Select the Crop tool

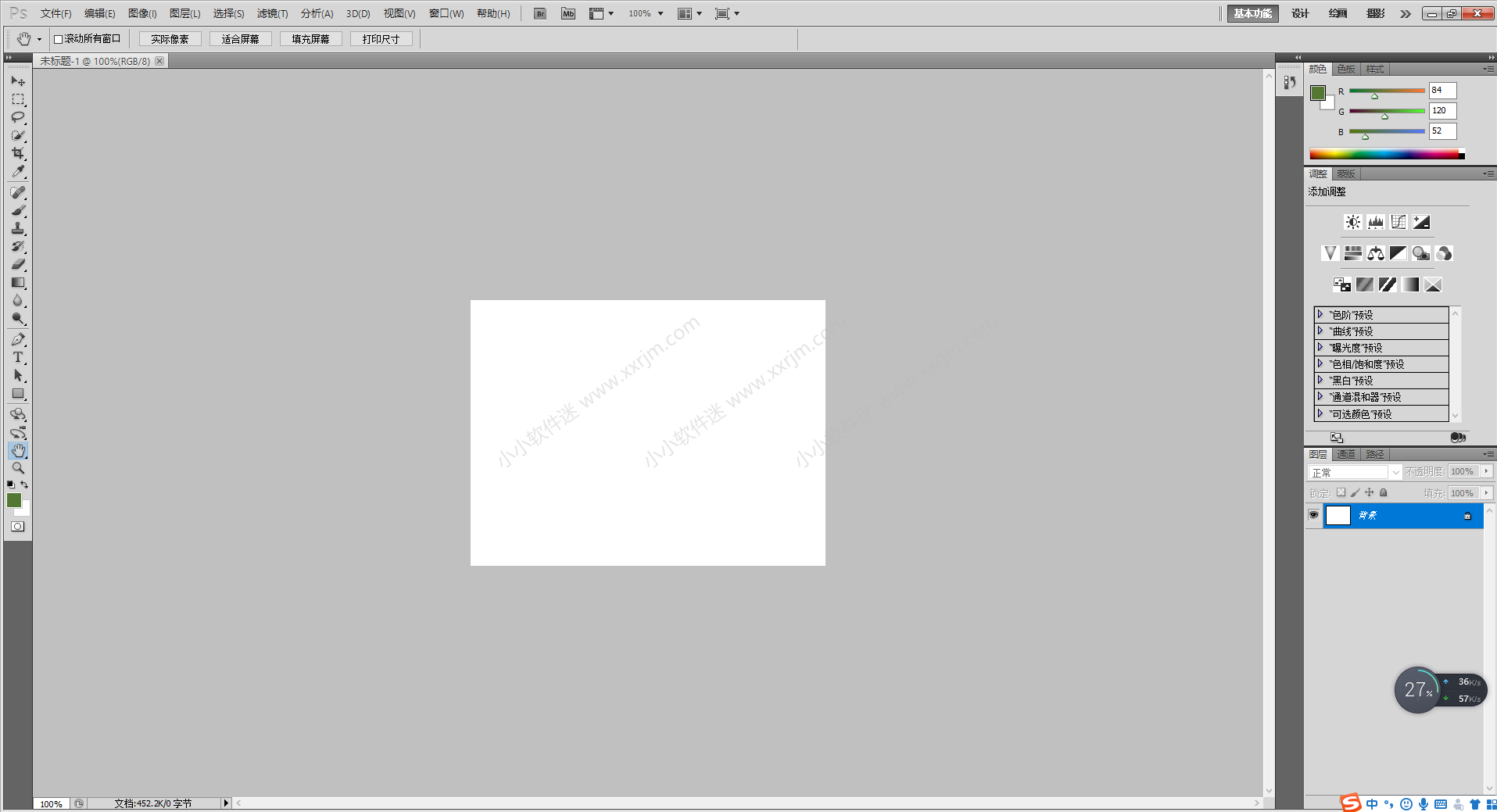(x=18, y=153)
